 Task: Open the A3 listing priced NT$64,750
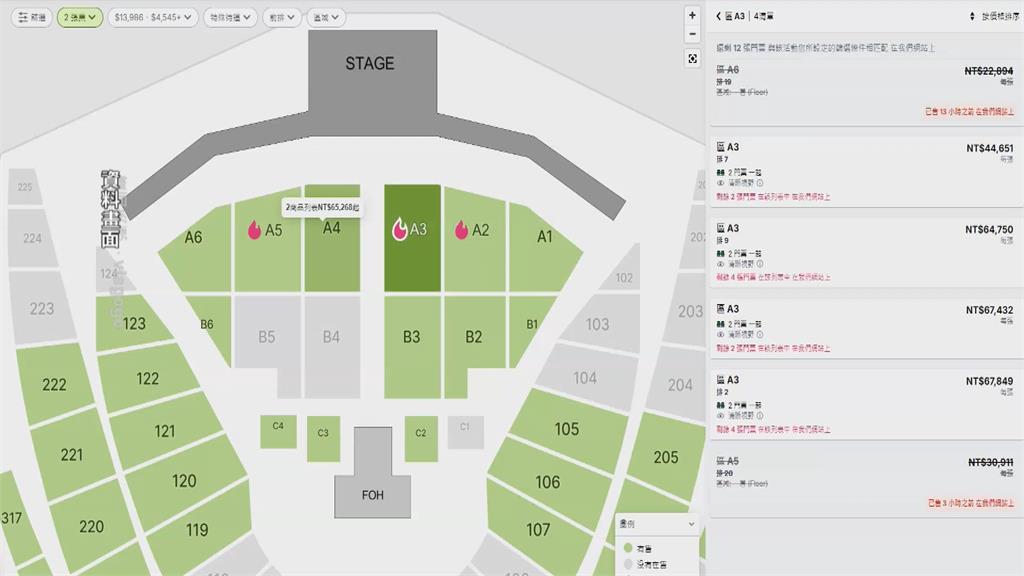(865, 253)
